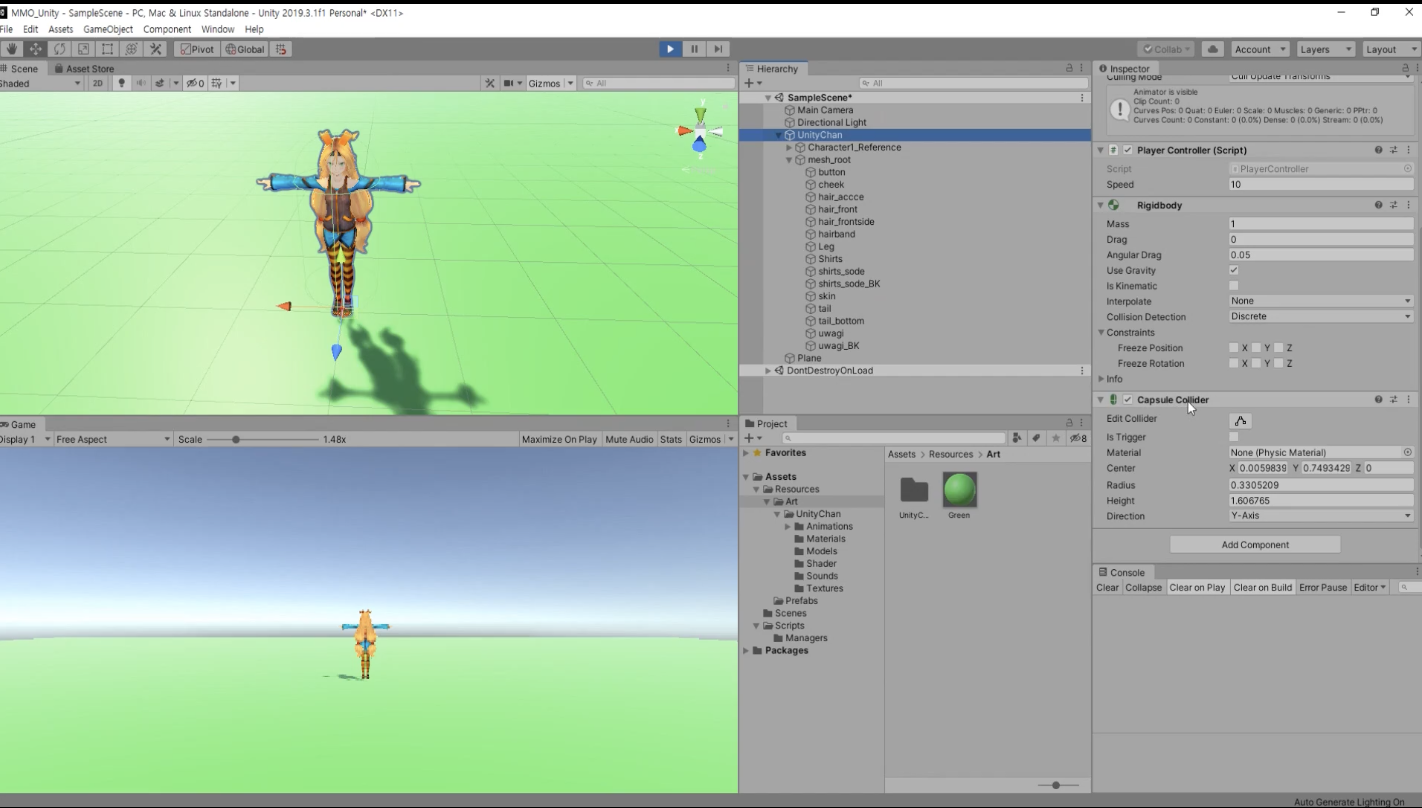Open the Assets menu
This screenshot has width=1422, height=808.
coord(61,29)
